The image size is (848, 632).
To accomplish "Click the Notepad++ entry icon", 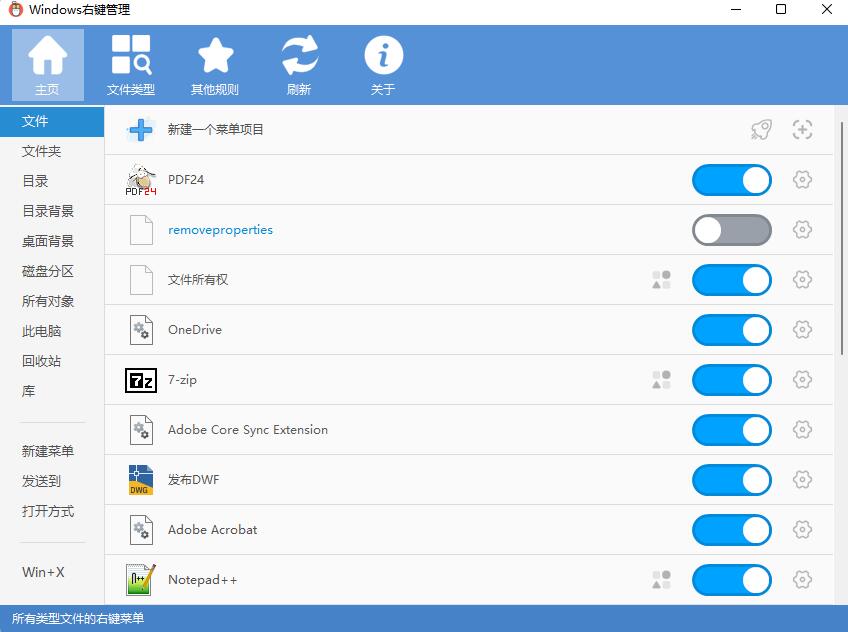I will click(x=140, y=580).
